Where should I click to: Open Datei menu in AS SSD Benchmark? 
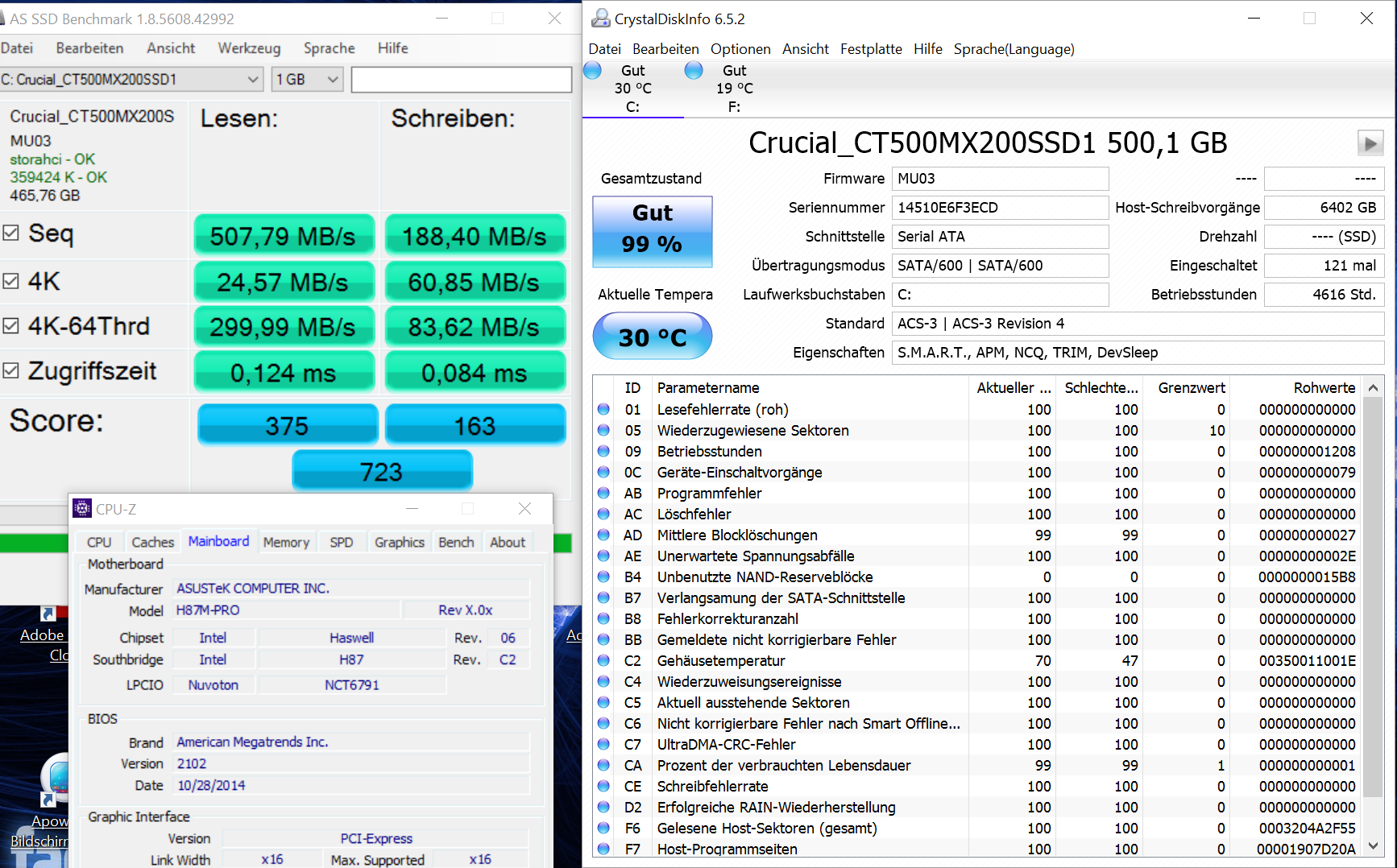pos(17,48)
